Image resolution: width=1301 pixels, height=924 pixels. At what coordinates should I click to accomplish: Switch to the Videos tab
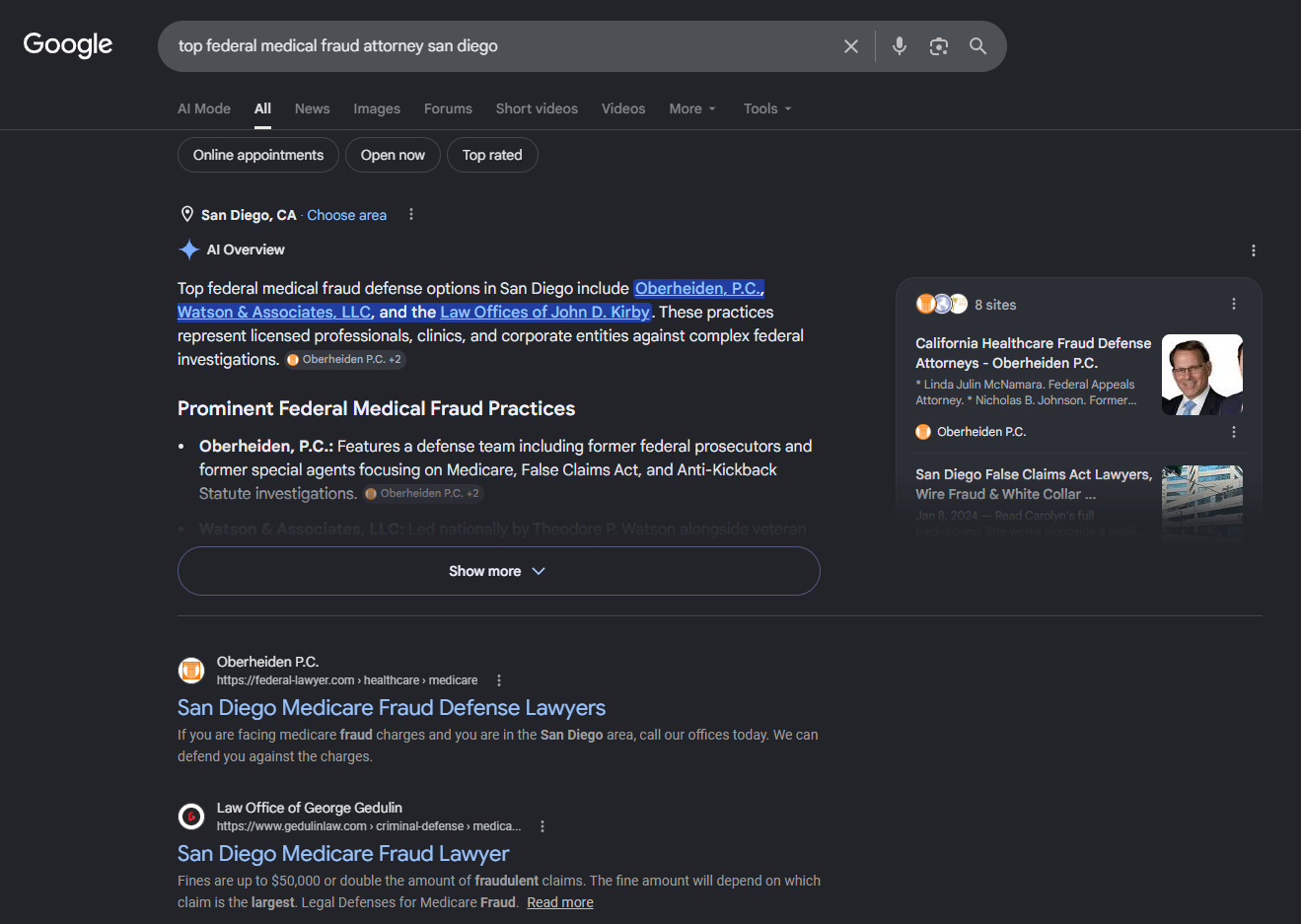(623, 108)
